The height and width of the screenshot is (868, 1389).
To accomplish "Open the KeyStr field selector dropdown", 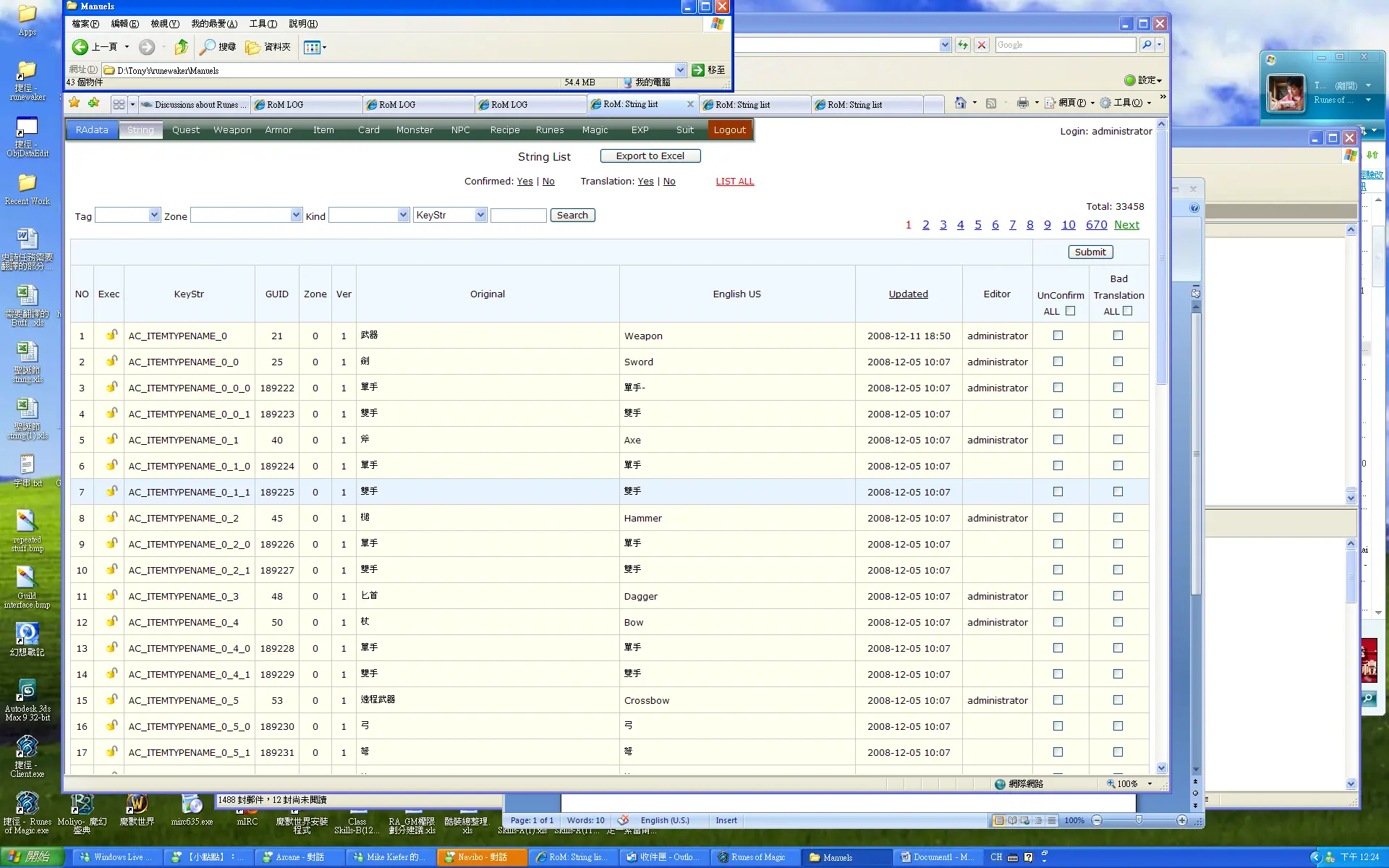I will 450,215.
